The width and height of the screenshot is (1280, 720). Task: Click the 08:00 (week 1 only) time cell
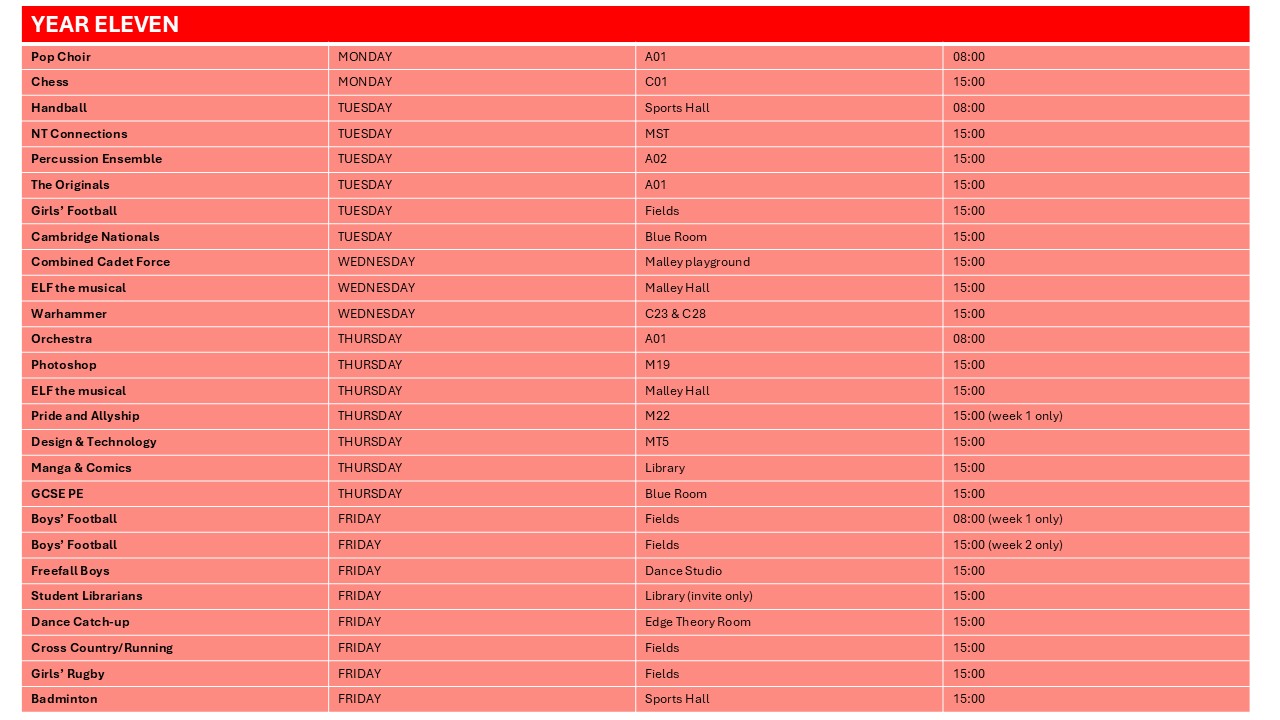[x=1007, y=519]
